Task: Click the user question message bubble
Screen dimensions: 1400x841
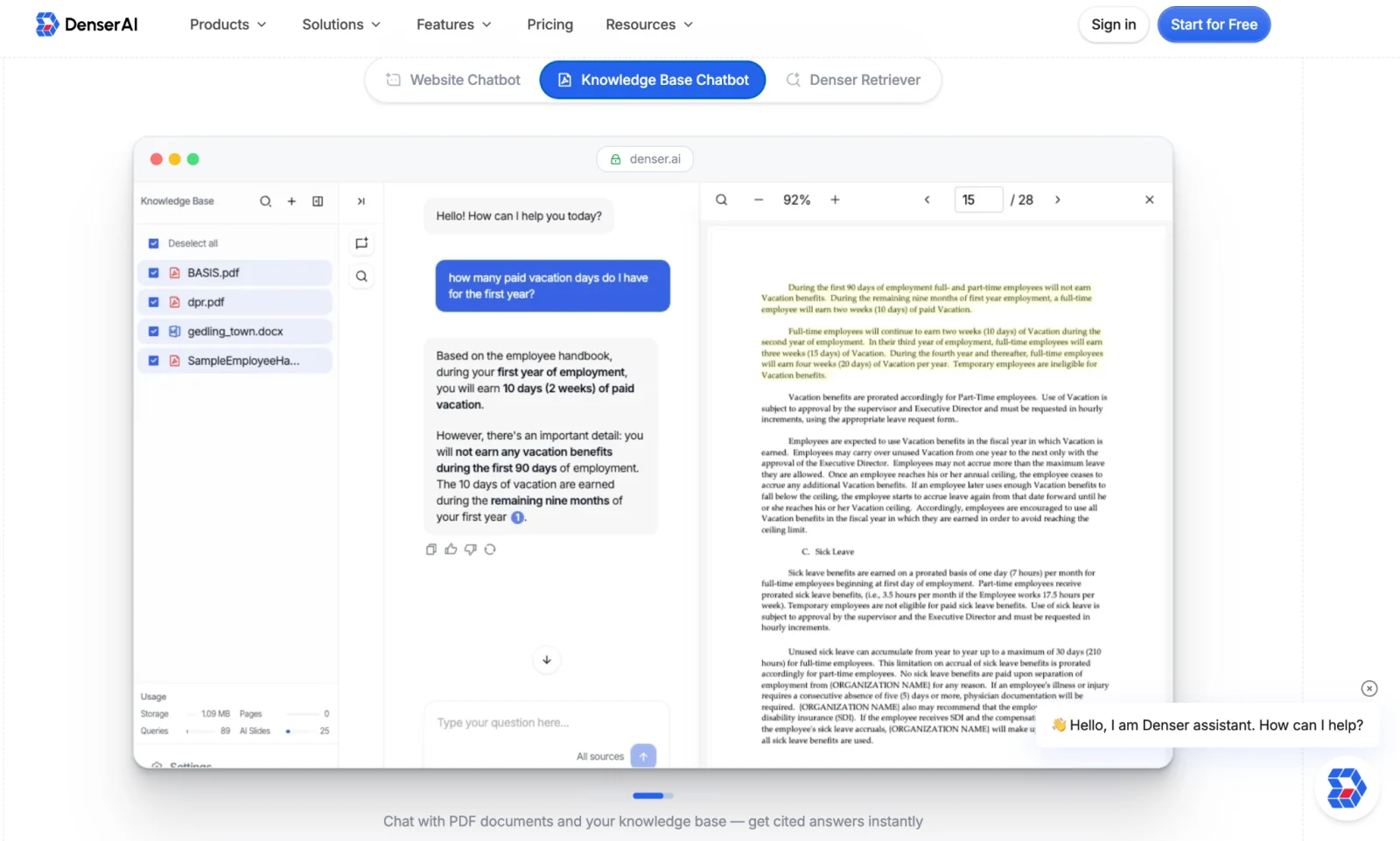Action: pyautogui.click(x=553, y=285)
